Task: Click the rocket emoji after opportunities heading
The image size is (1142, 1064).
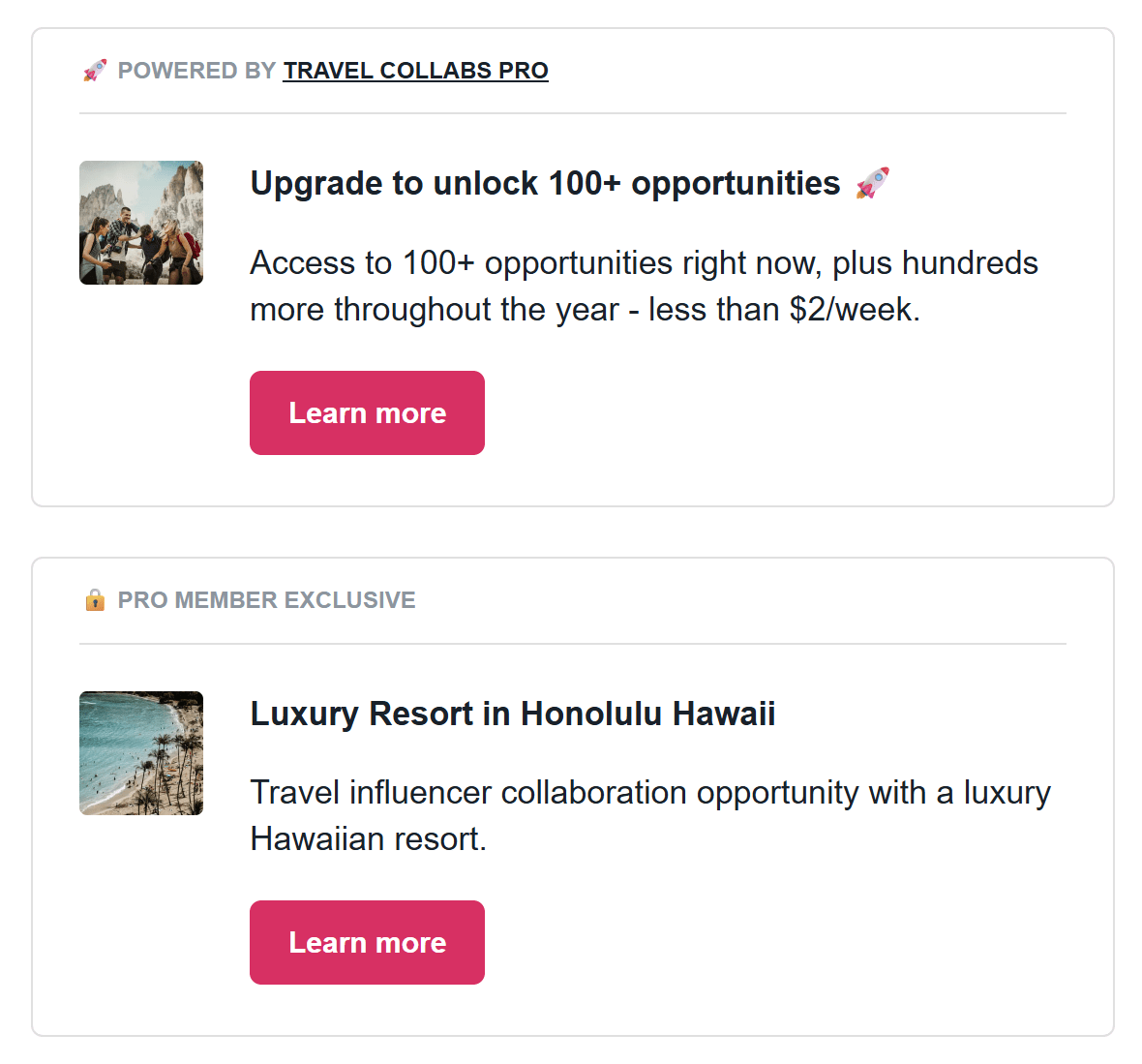Action: pyautogui.click(x=873, y=183)
